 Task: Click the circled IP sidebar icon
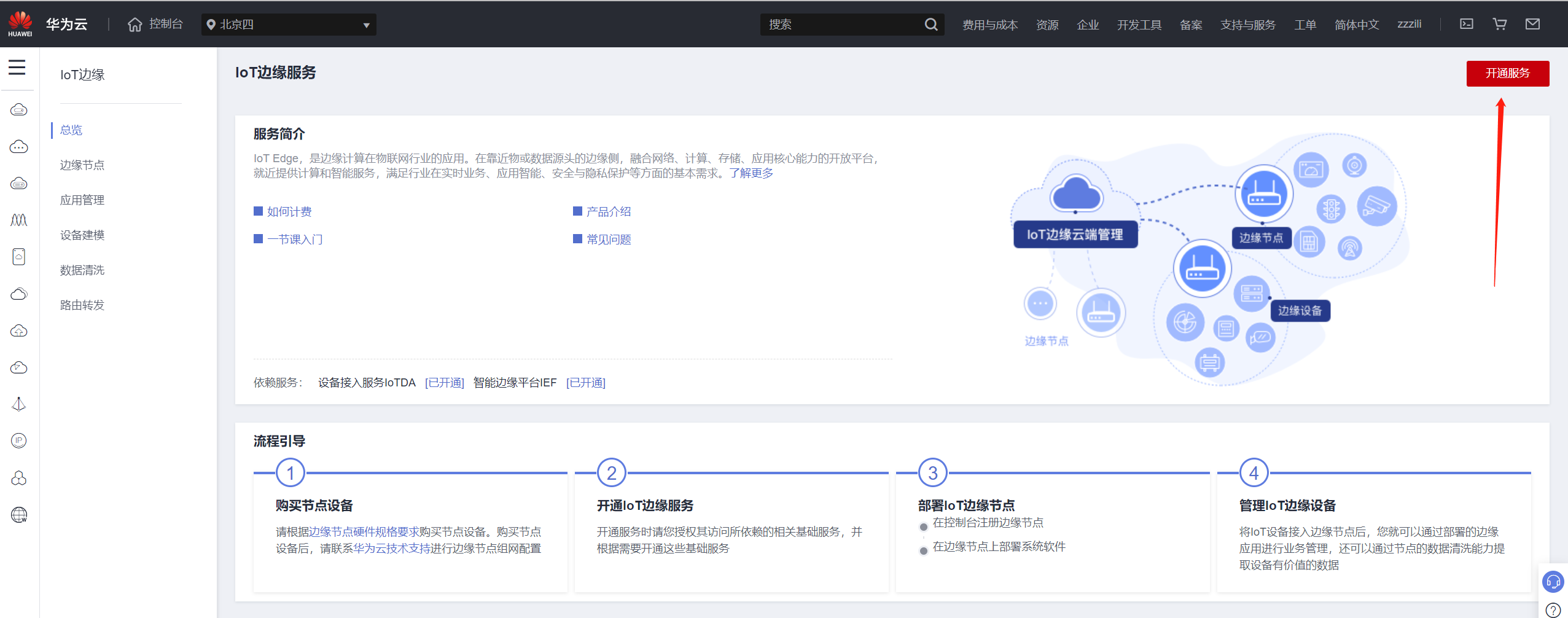(19, 440)
